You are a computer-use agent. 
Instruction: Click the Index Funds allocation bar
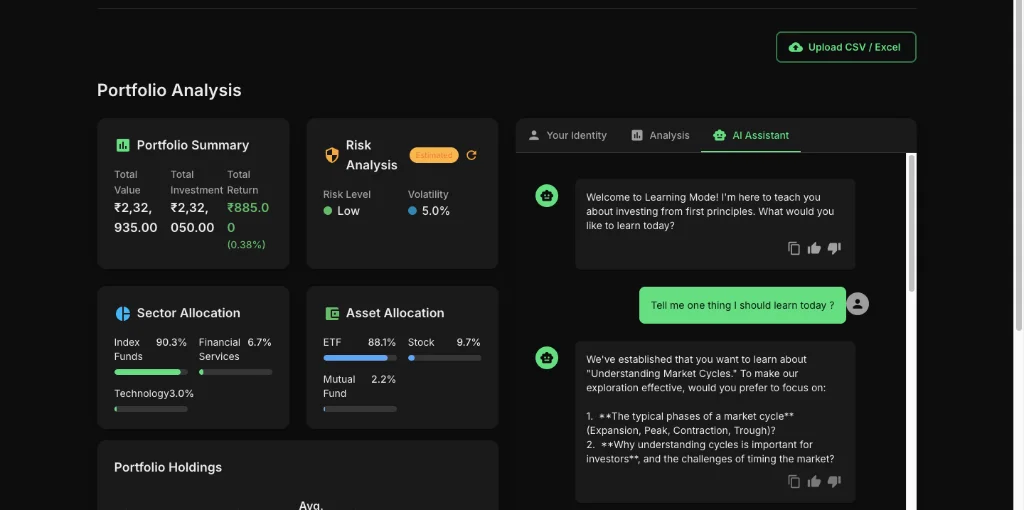151,372
